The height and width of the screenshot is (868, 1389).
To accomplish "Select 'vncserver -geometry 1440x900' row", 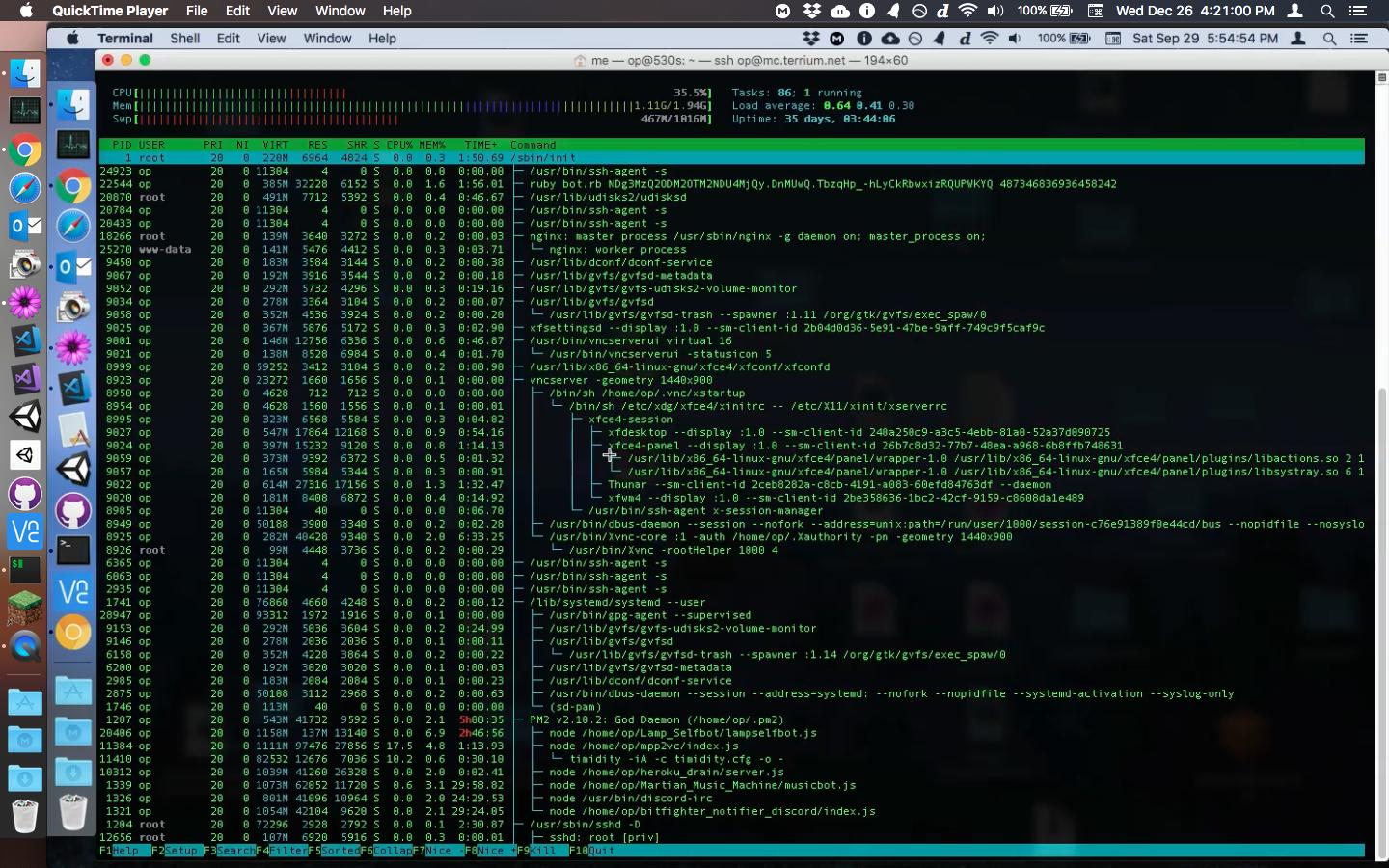I will point(732,380).
